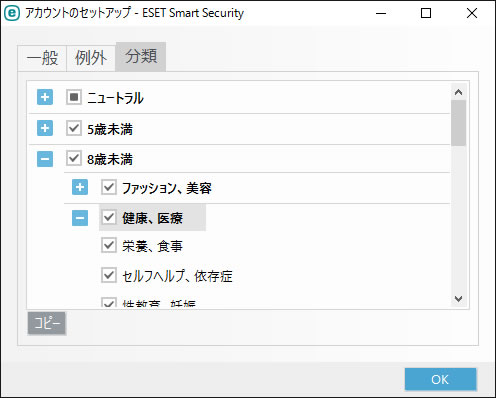The height and width of the screenshot is (398, 496).
Task: Click the コピー button
Action: 47,323
